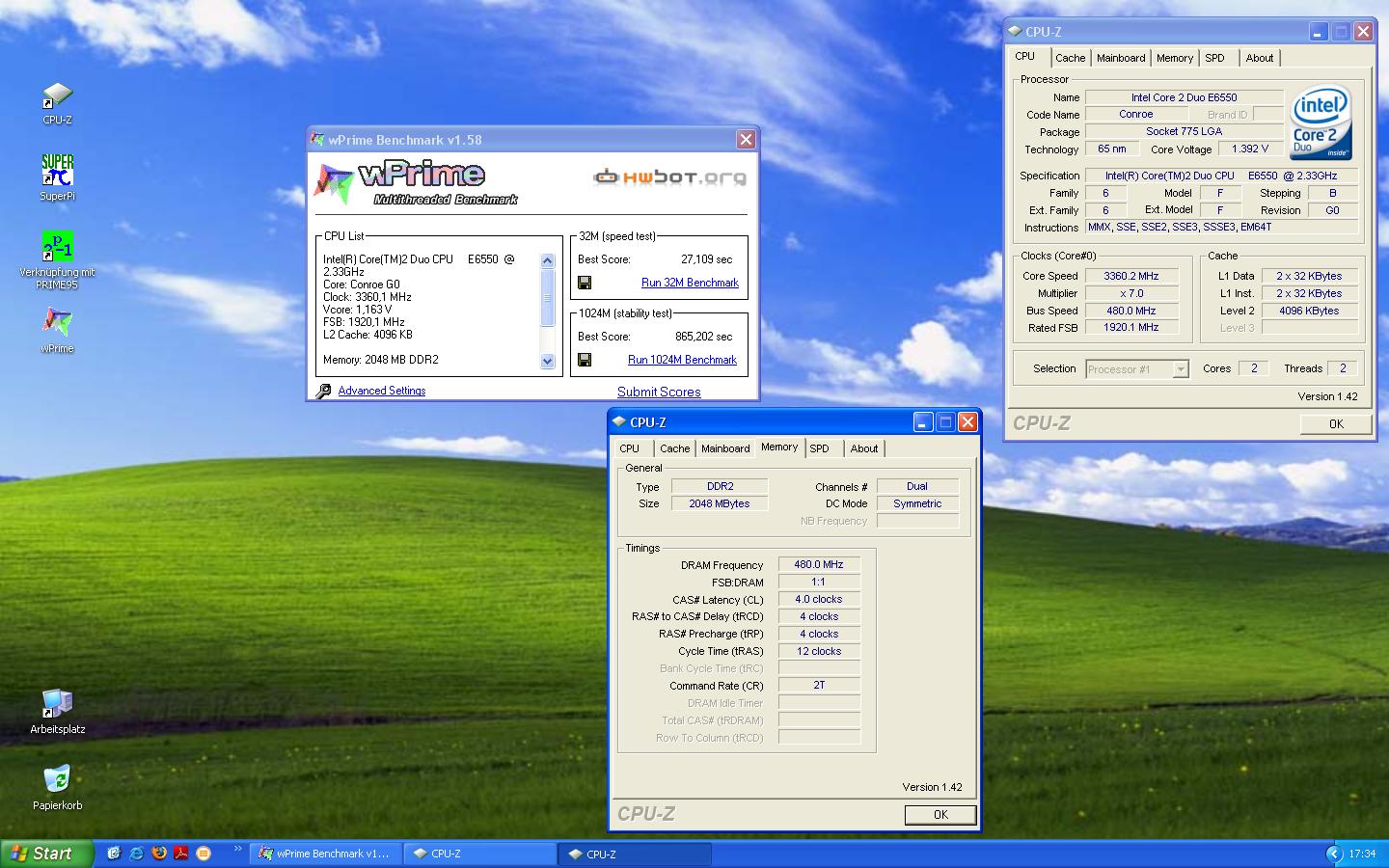Switch to the Mainboard tab in the lower CPU-Z window

tap(725, 448)
